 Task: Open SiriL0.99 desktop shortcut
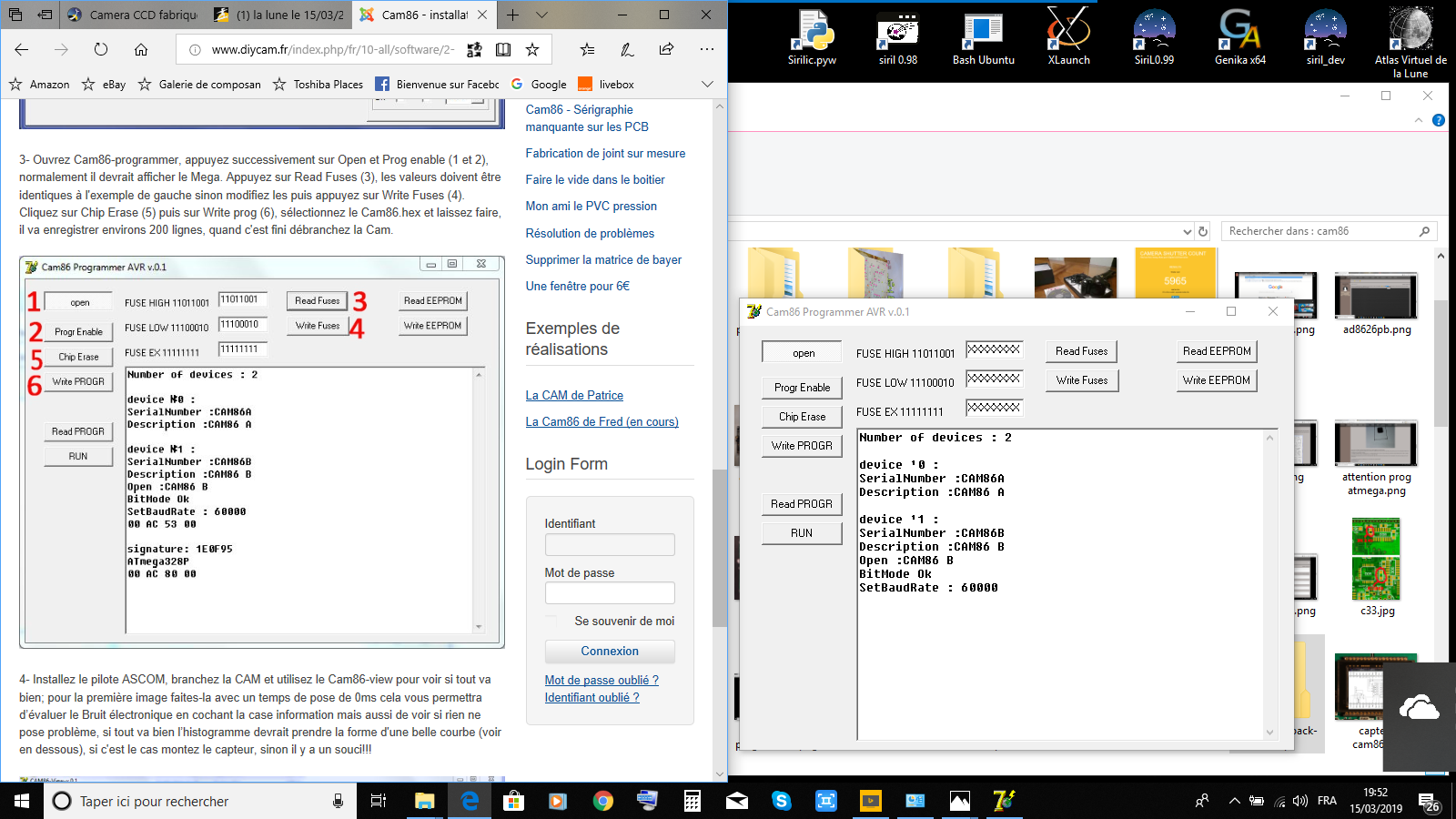point(1154,37)
